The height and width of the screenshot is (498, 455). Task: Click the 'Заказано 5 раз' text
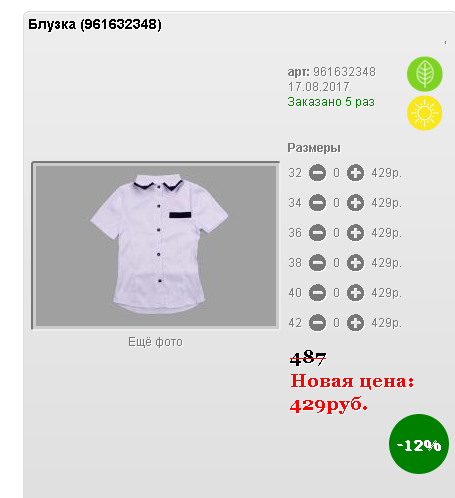click(331, 102)
